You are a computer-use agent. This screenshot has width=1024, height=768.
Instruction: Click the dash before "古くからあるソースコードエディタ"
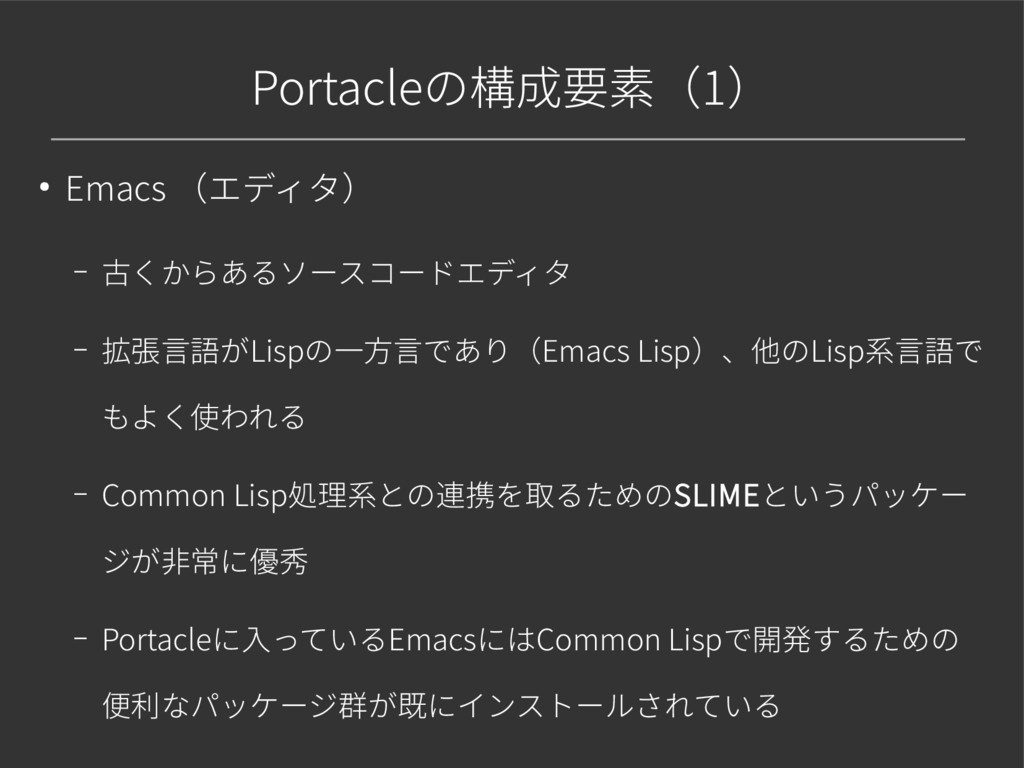(x=80, y=270)
